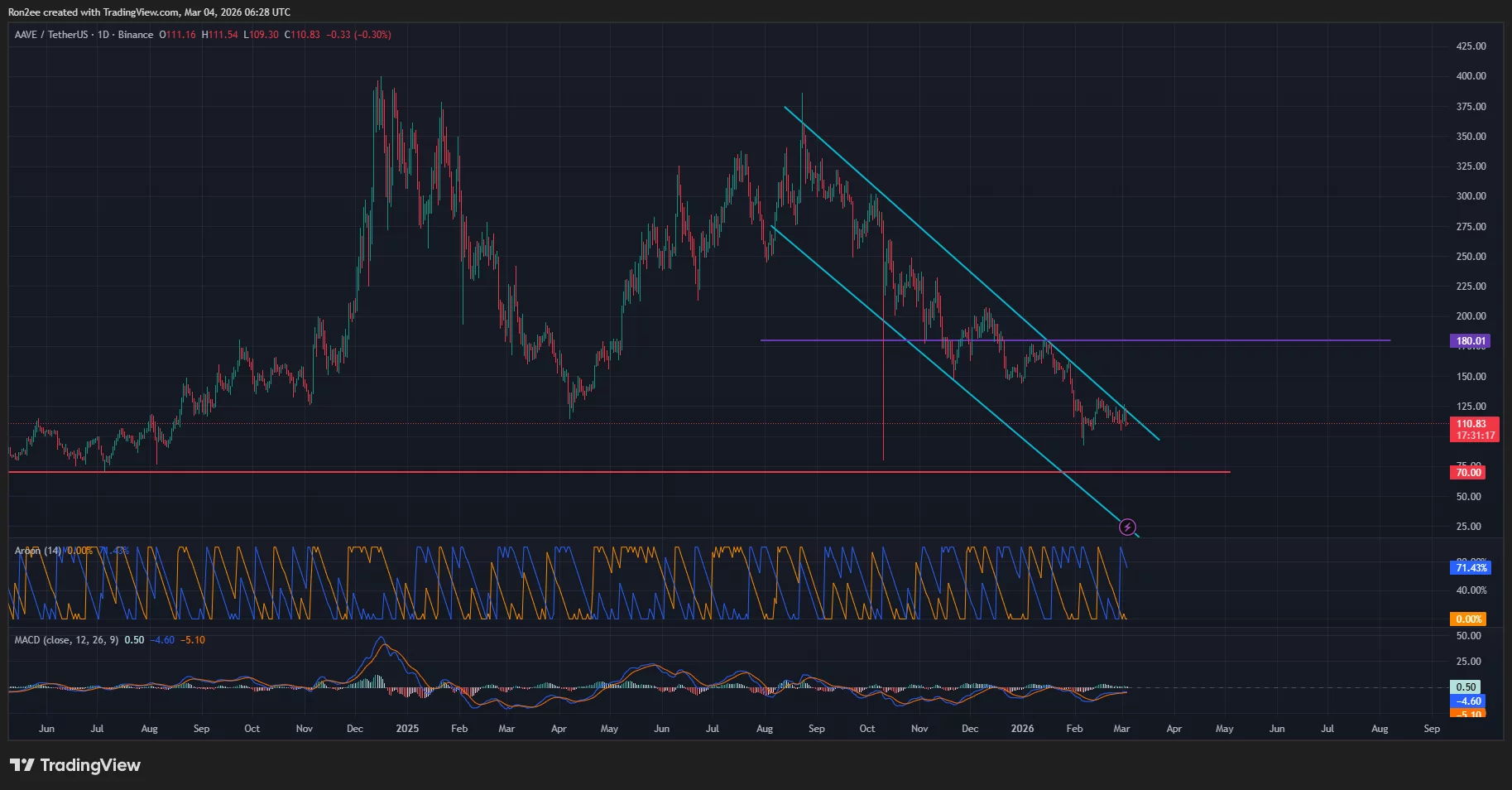Click the 71.43% Aroon value label

(1472, 567)
